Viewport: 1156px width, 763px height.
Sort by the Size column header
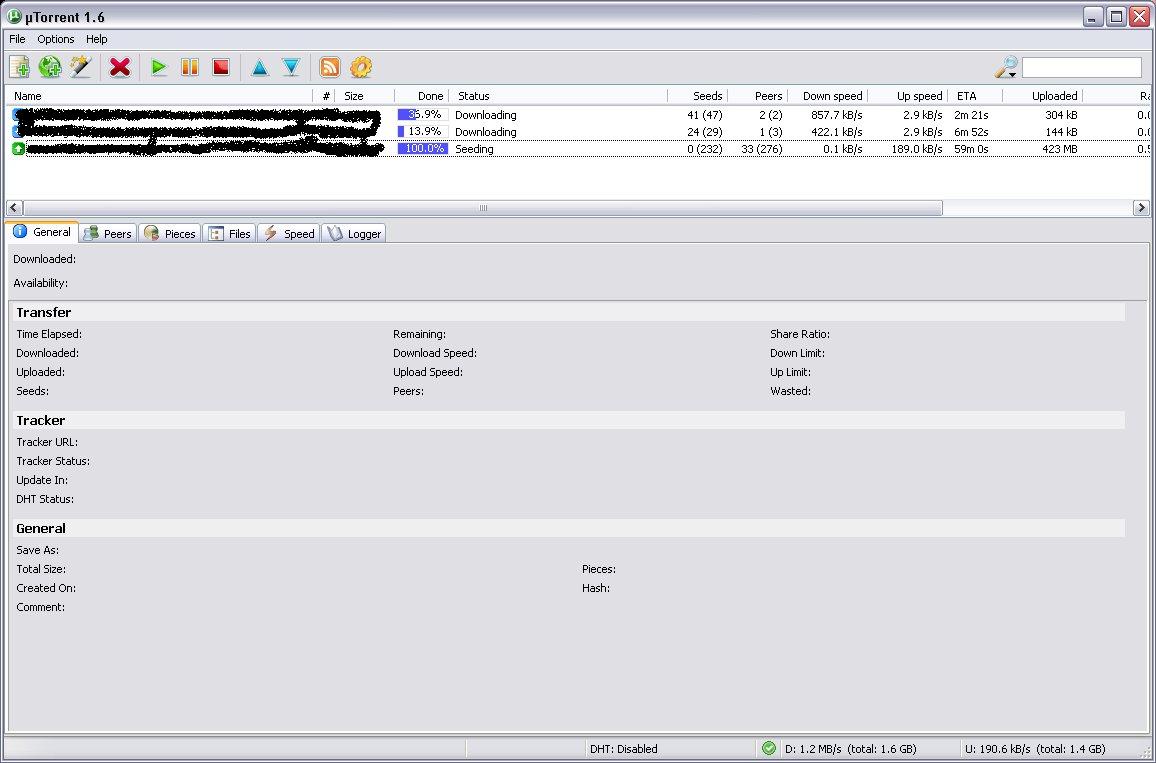[x=365, y=96]
